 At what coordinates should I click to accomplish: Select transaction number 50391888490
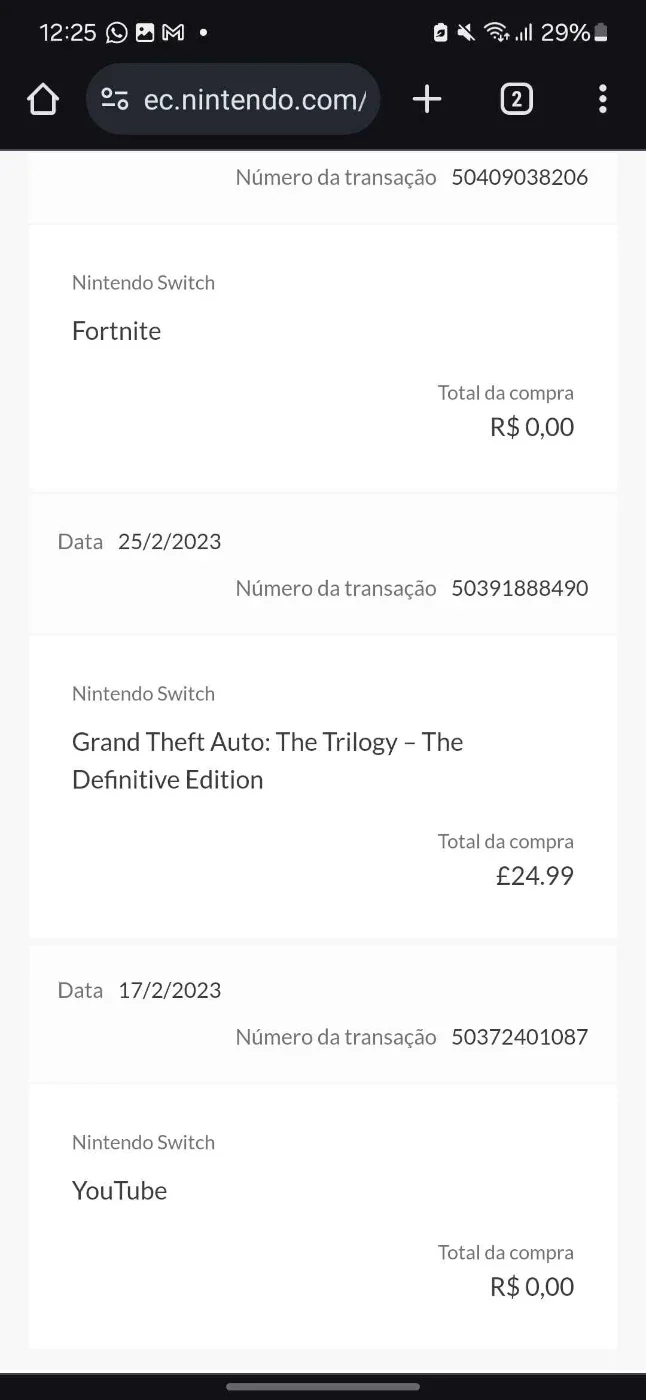pos(519,588)
